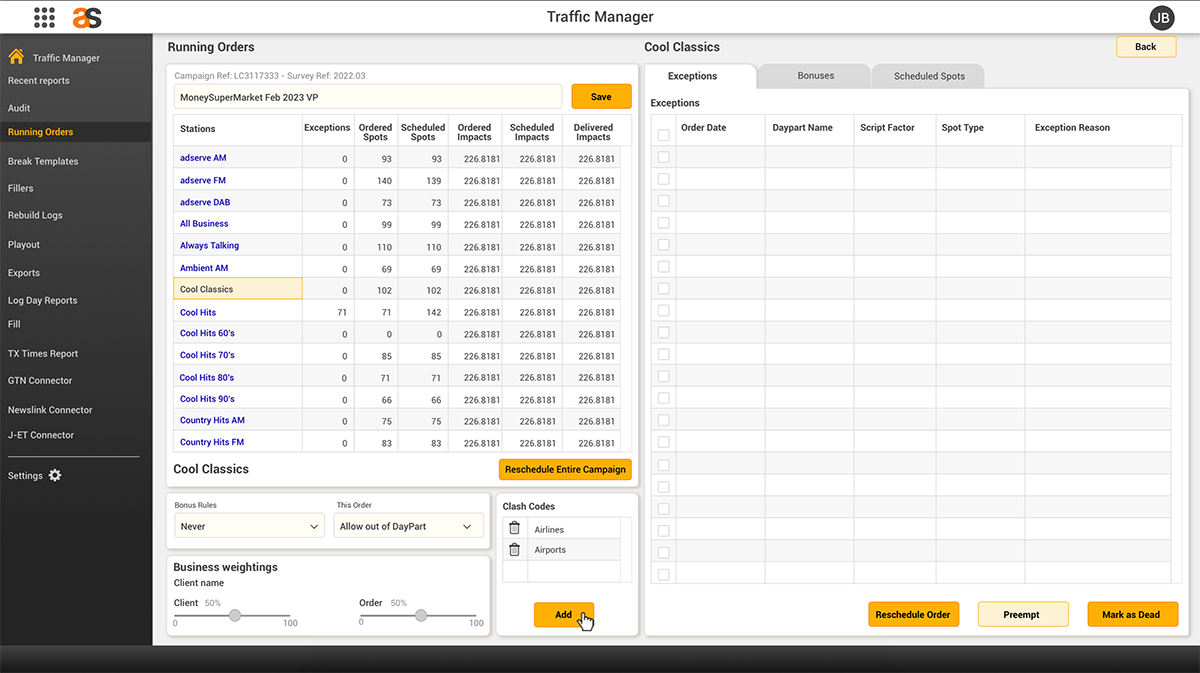Screen dimensions: 1200x673
Task: Switch to the Scheduled Spots tab
Action: [x=929, y=76]
